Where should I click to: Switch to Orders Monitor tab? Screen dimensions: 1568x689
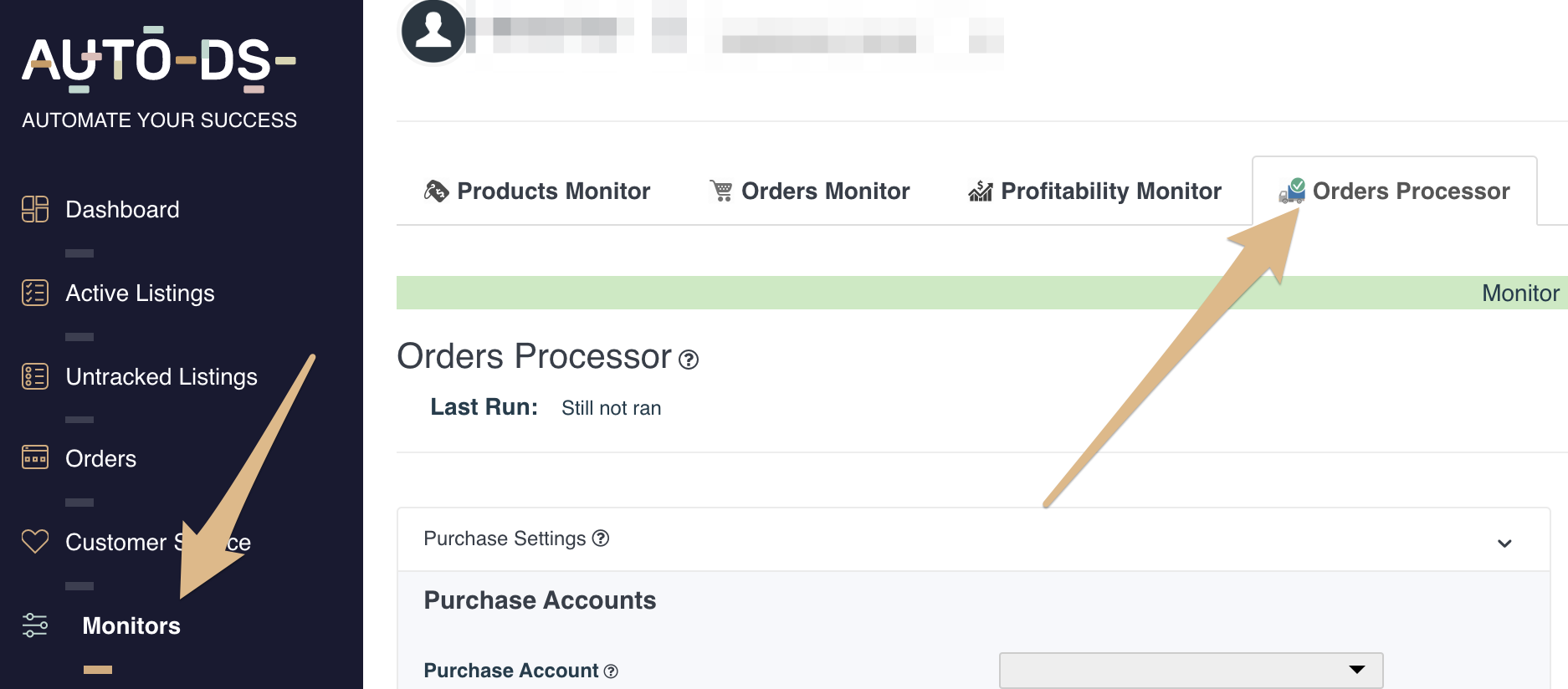point(809,191)
